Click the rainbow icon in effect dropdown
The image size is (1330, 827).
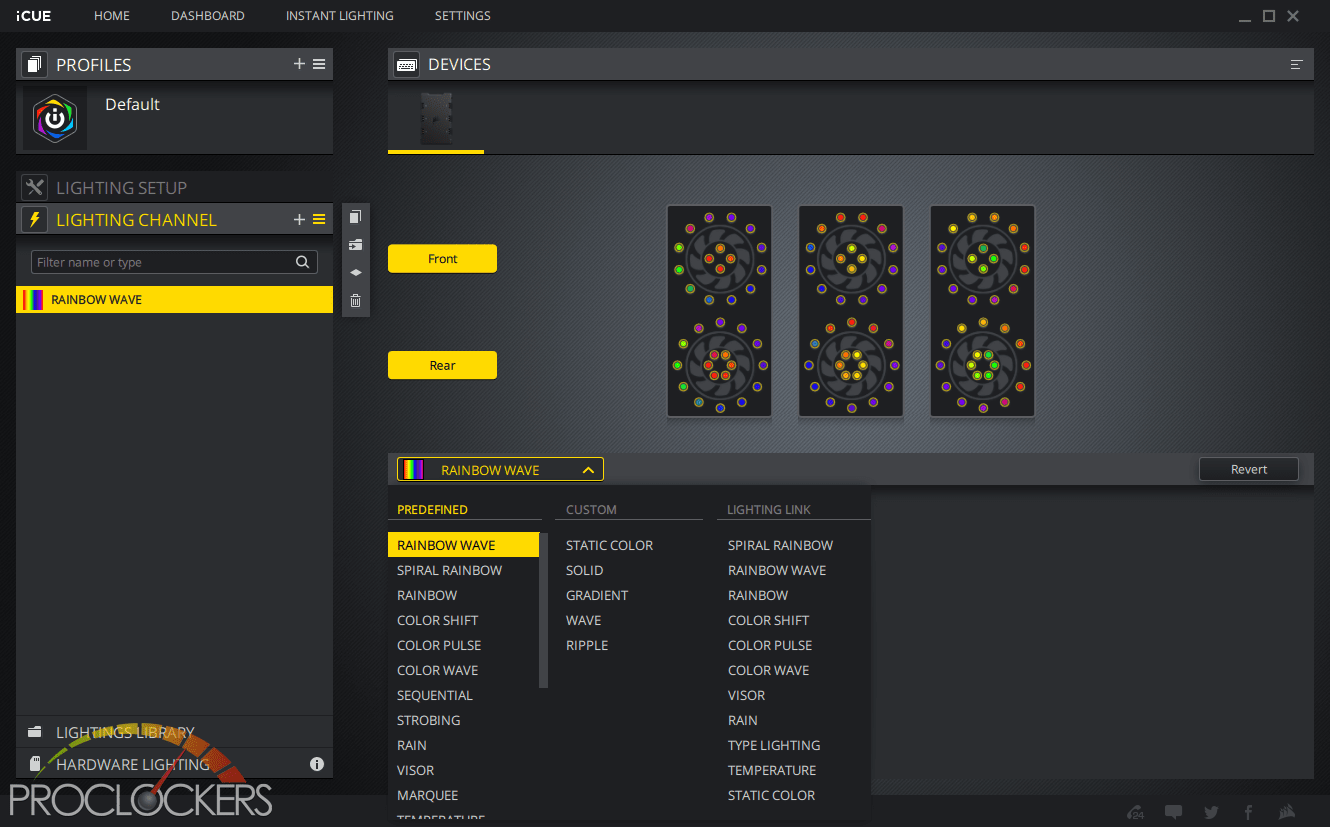coord(413,470)
